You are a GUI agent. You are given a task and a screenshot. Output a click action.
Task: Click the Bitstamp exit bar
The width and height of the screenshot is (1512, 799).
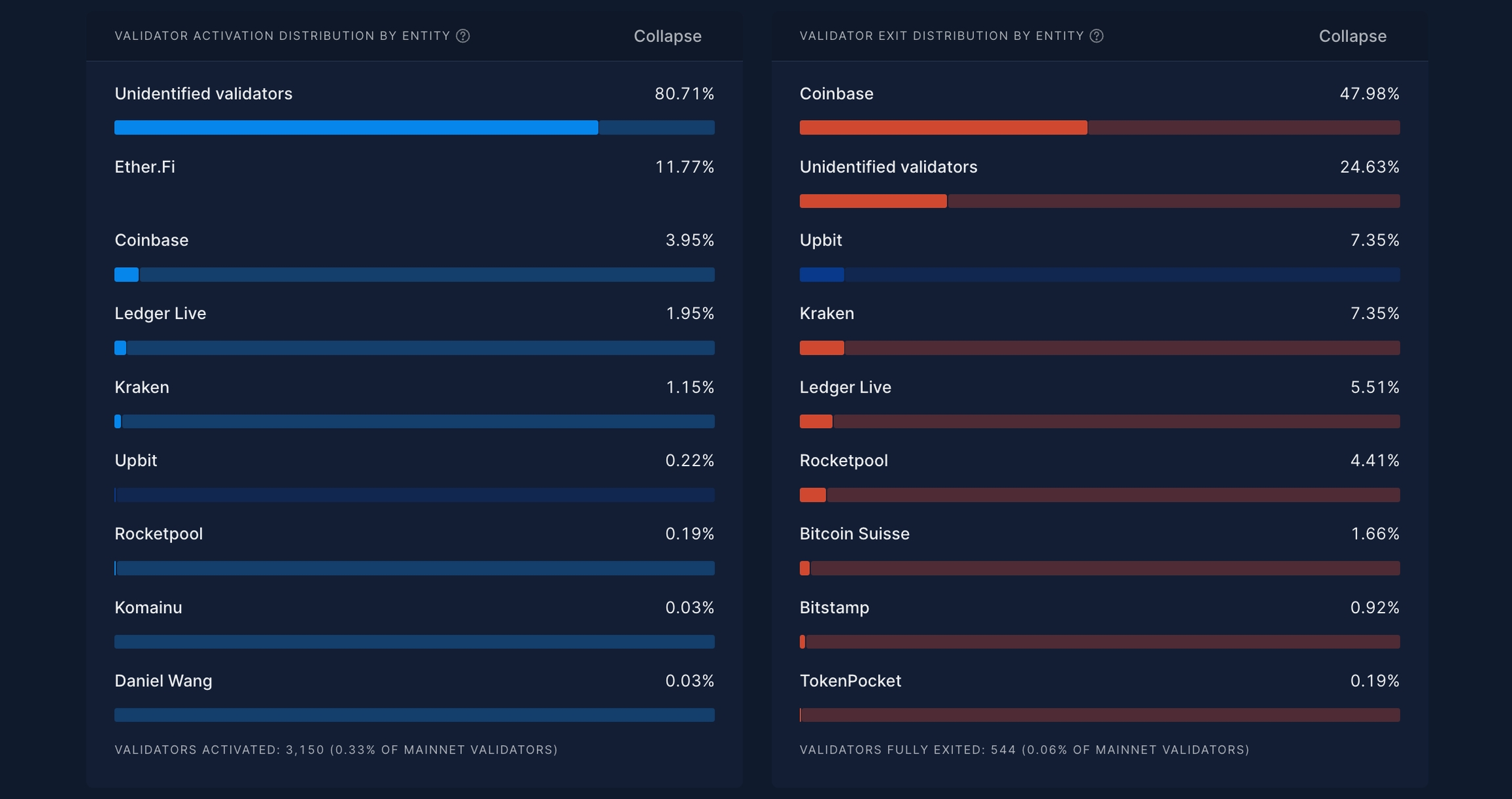pos(1099,641)
